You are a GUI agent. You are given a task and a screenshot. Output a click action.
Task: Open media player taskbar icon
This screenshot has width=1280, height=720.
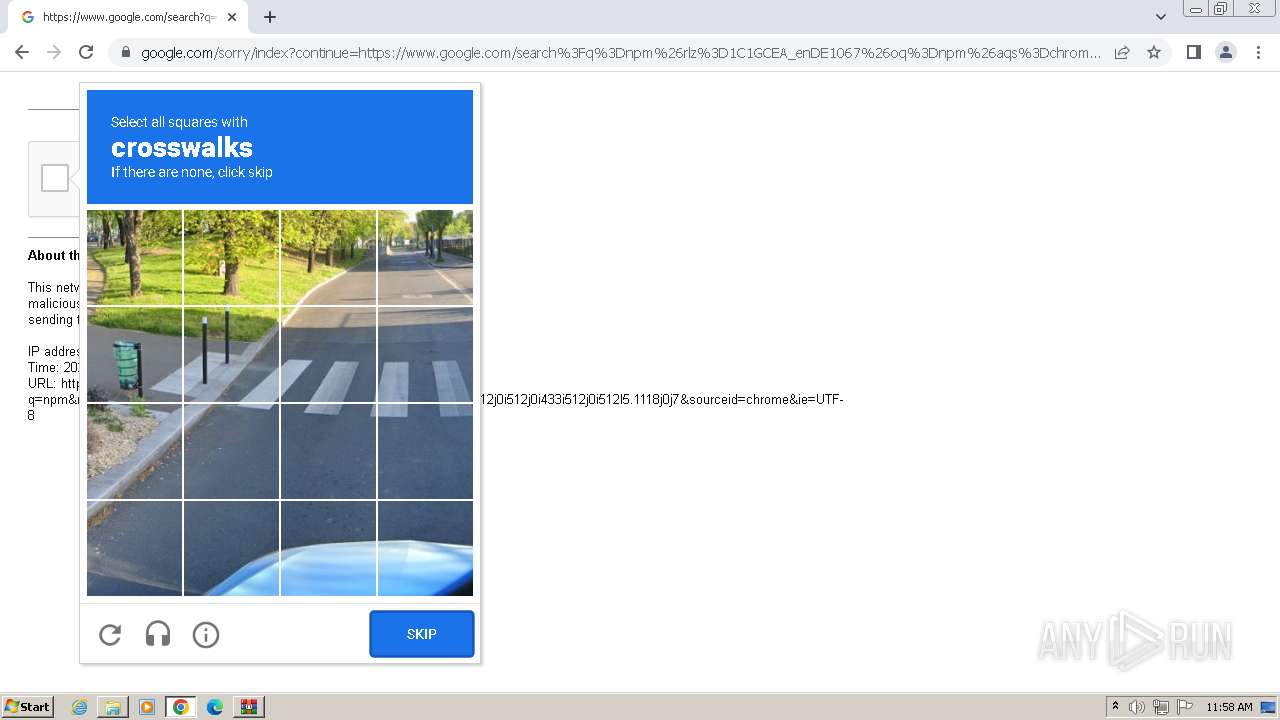click(147, 707)
